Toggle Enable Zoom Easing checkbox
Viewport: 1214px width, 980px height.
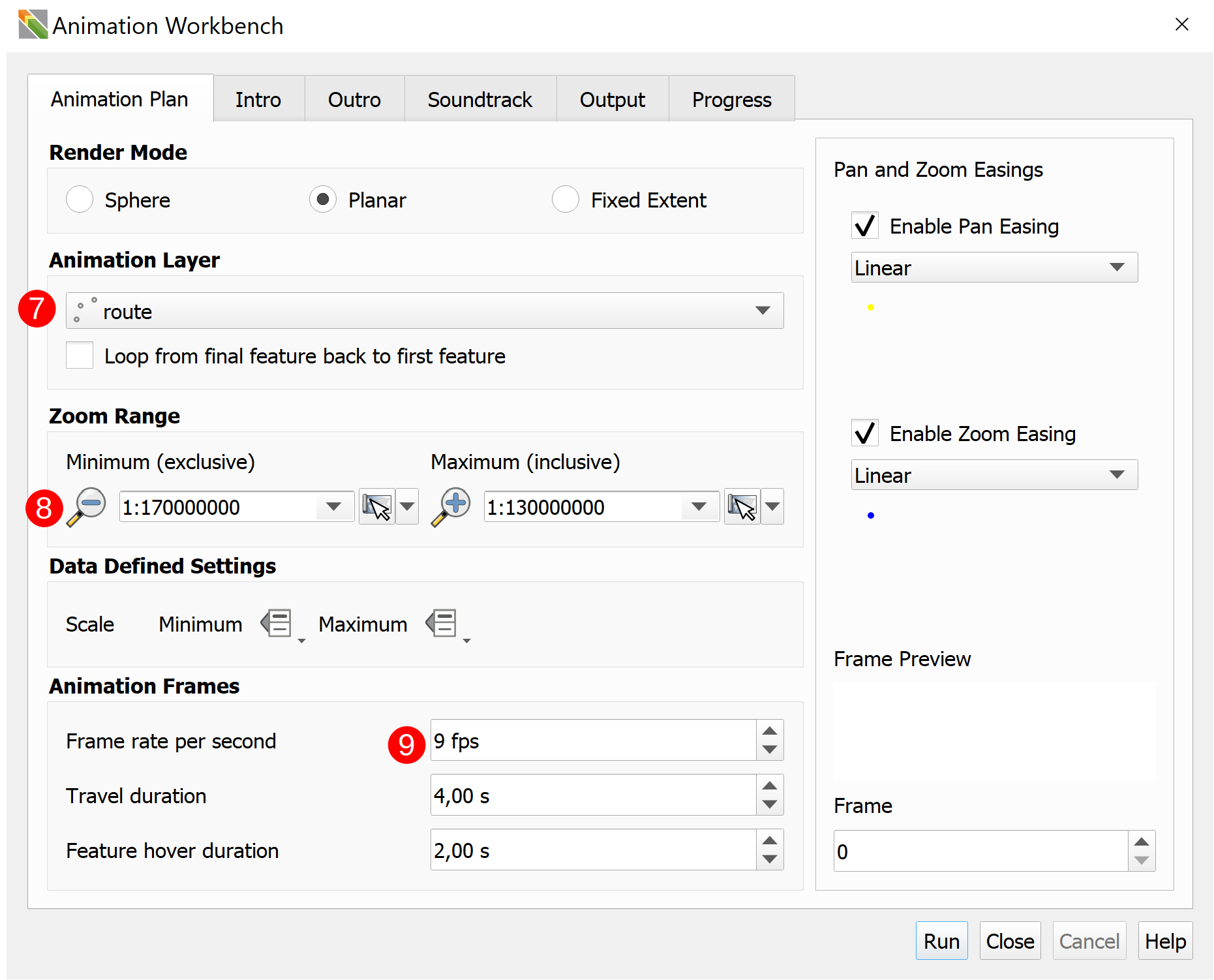[865, 433]
